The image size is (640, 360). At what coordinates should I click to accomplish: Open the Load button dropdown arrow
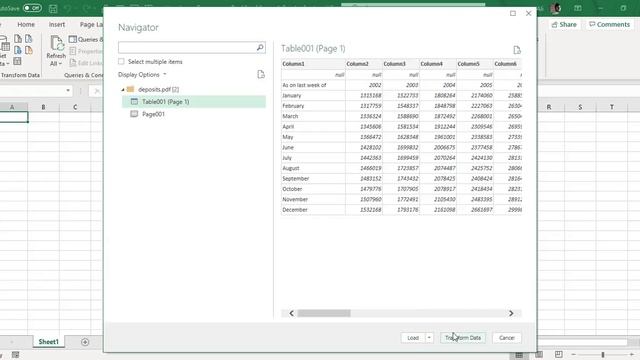pyautogui.click(x=429, y=338)
